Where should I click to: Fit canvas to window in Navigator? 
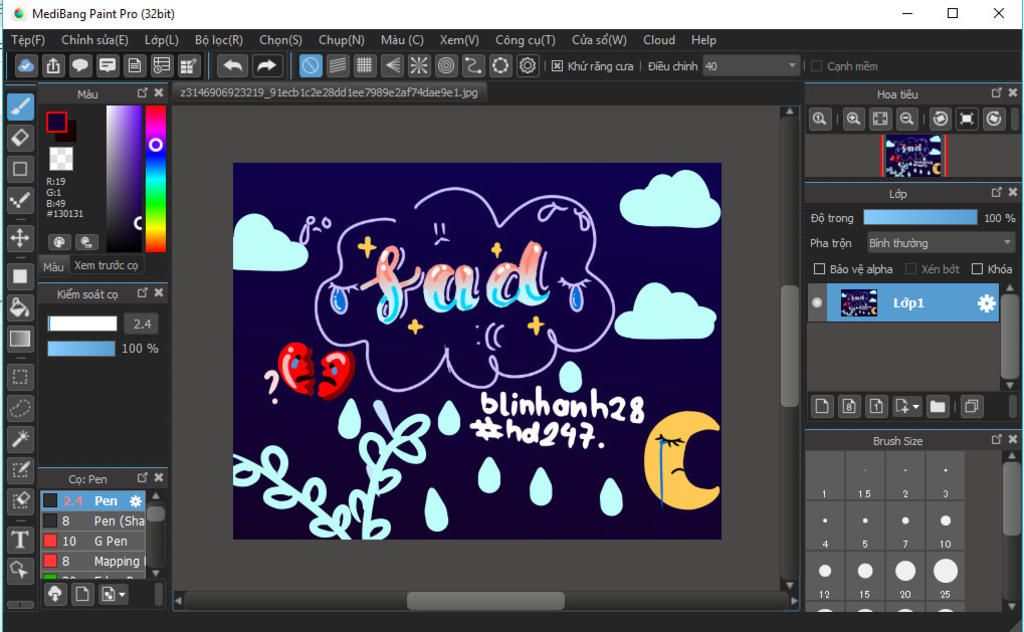(880, 119)
